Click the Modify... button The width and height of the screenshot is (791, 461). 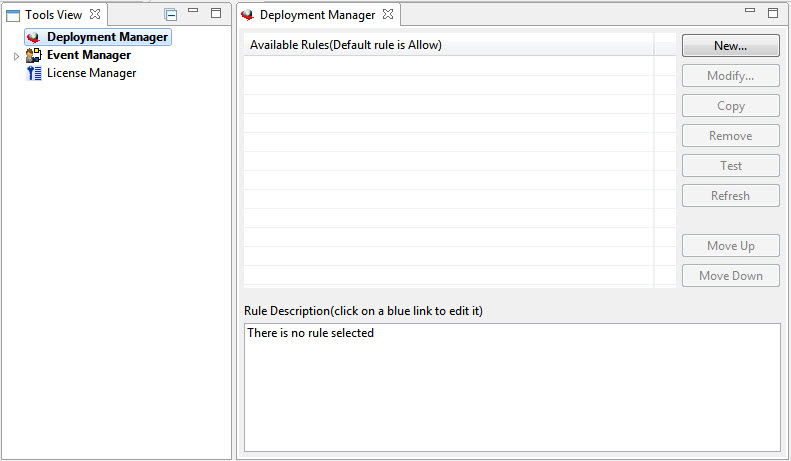pos(730,76)
